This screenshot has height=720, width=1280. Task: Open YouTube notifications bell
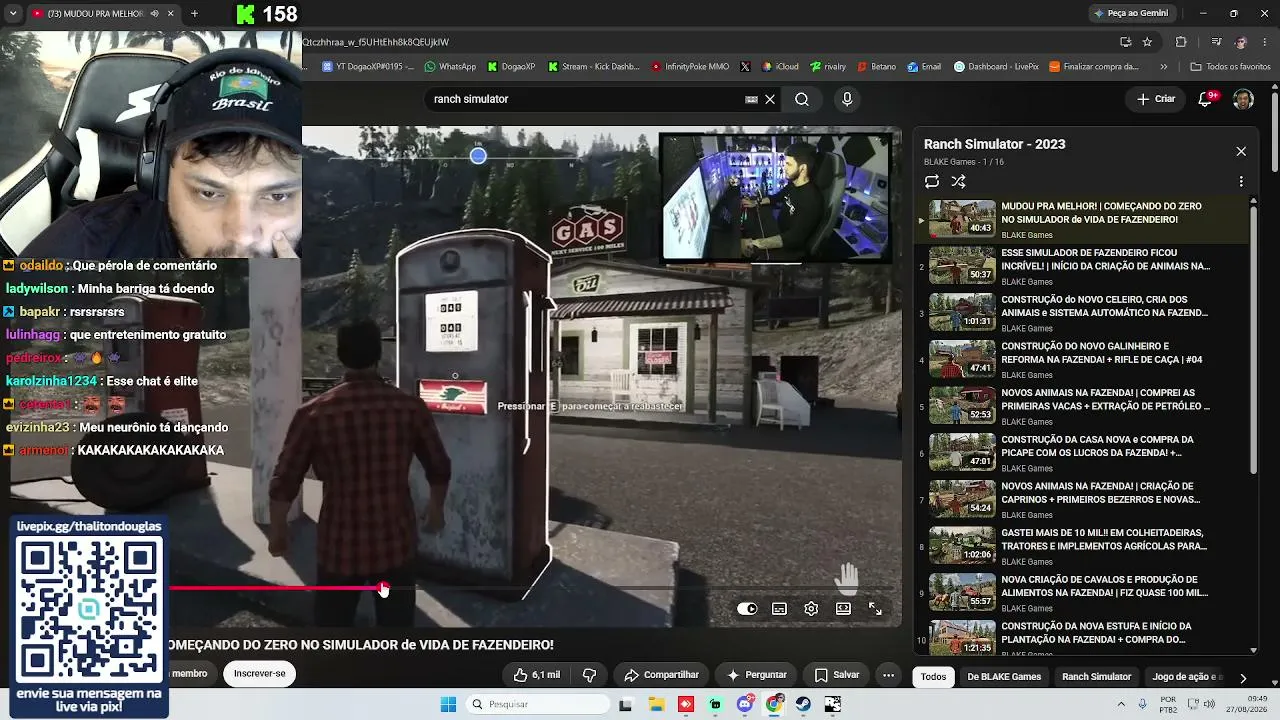[1207, 99]
